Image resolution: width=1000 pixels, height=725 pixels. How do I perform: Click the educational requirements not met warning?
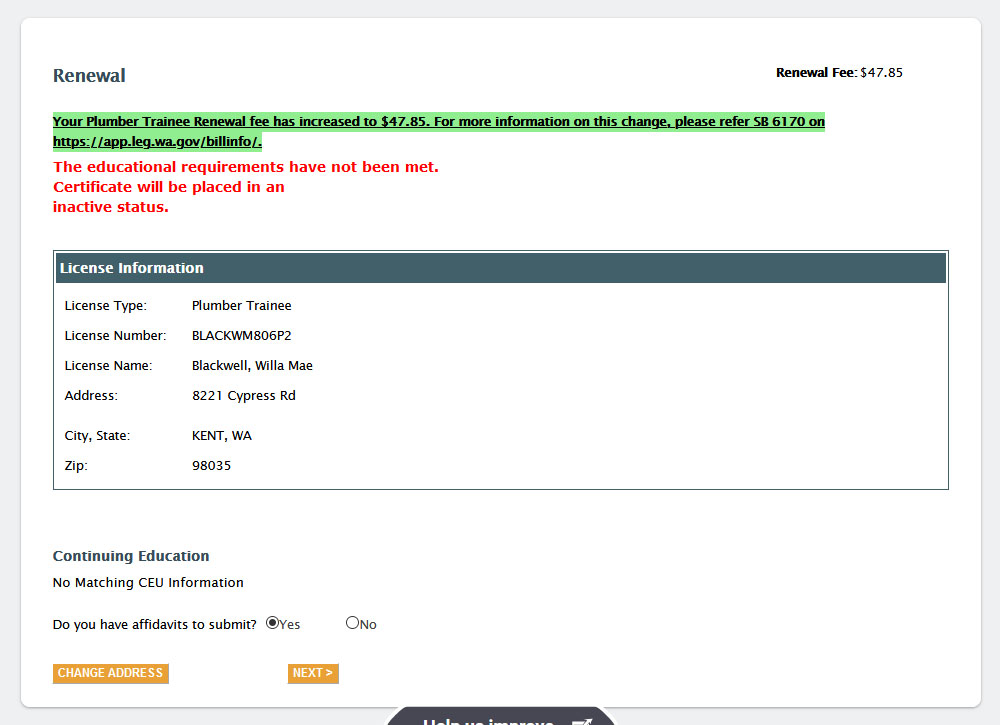tap(246, 167)
